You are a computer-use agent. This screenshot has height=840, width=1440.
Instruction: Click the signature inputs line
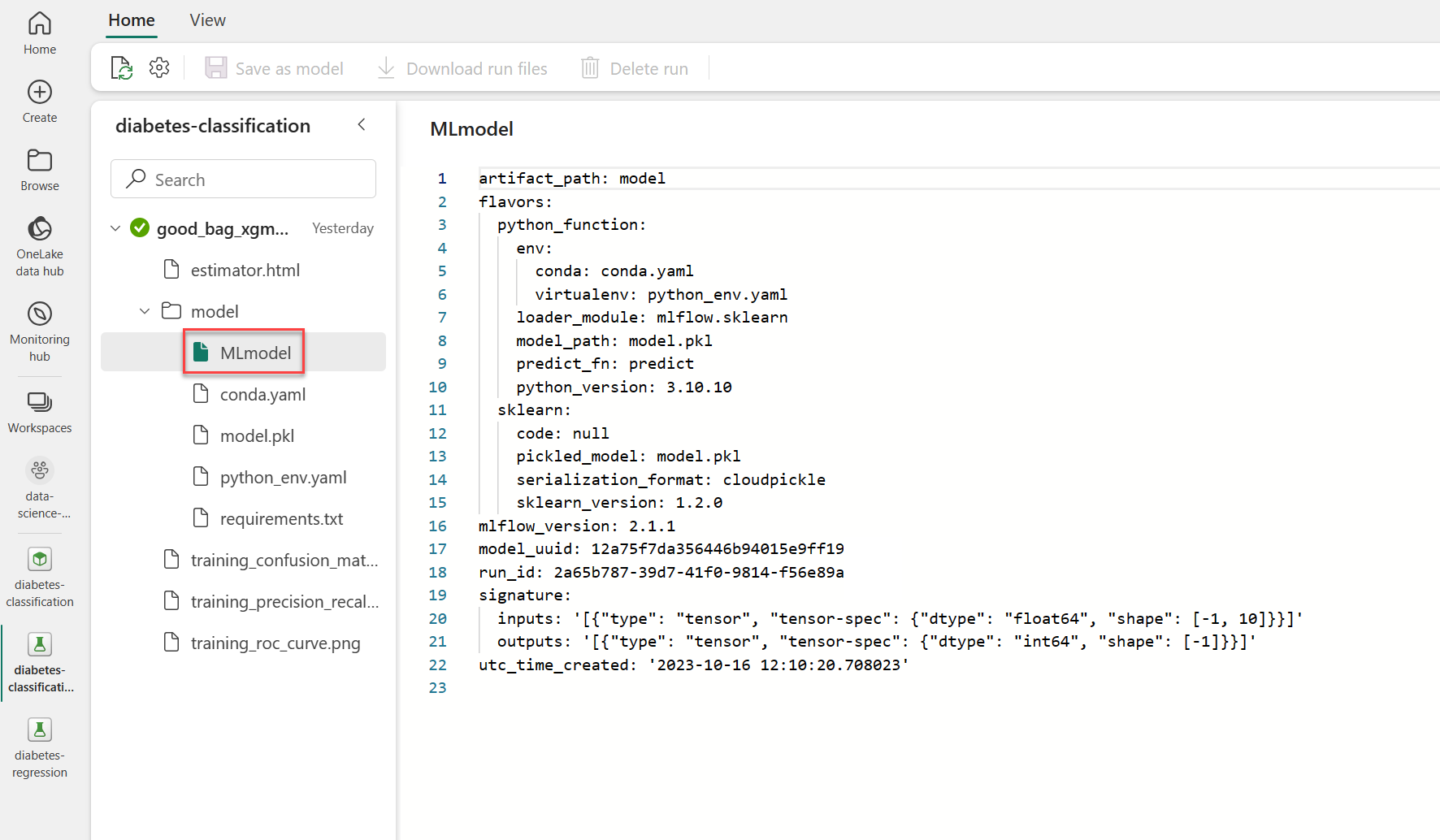pyautogui.click(x=900, y=618)
